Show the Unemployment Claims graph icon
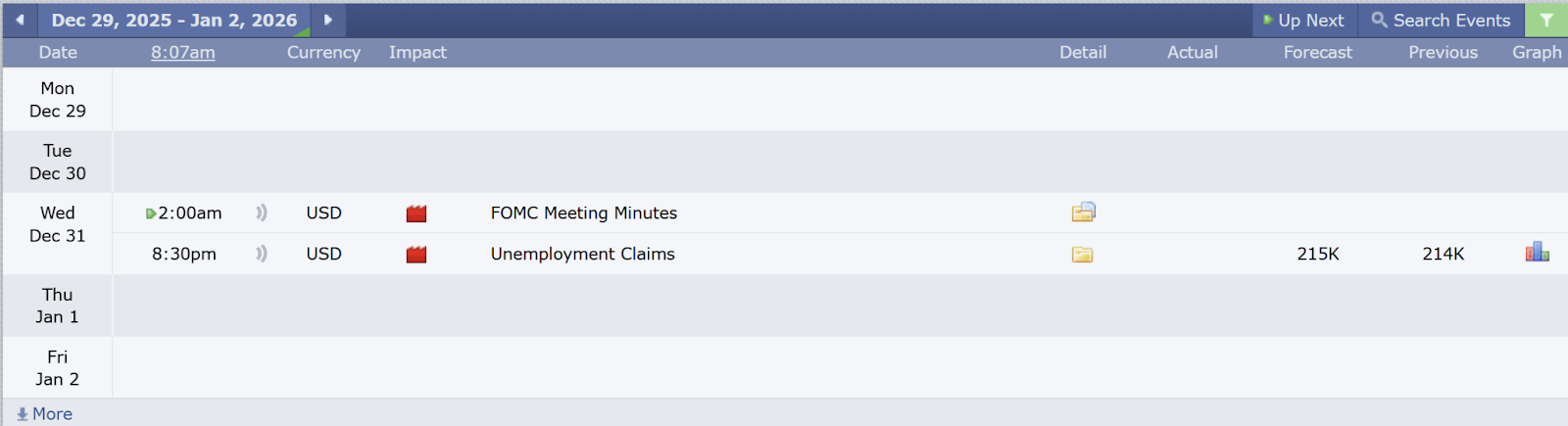The image size is (1568, 426). click(x=1537, y=253)
